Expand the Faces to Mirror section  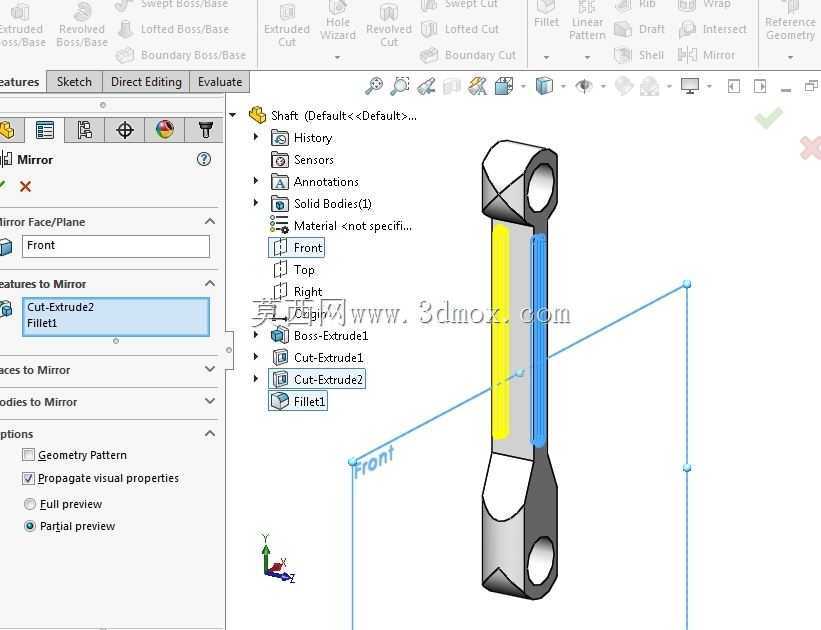click(210, 369)
